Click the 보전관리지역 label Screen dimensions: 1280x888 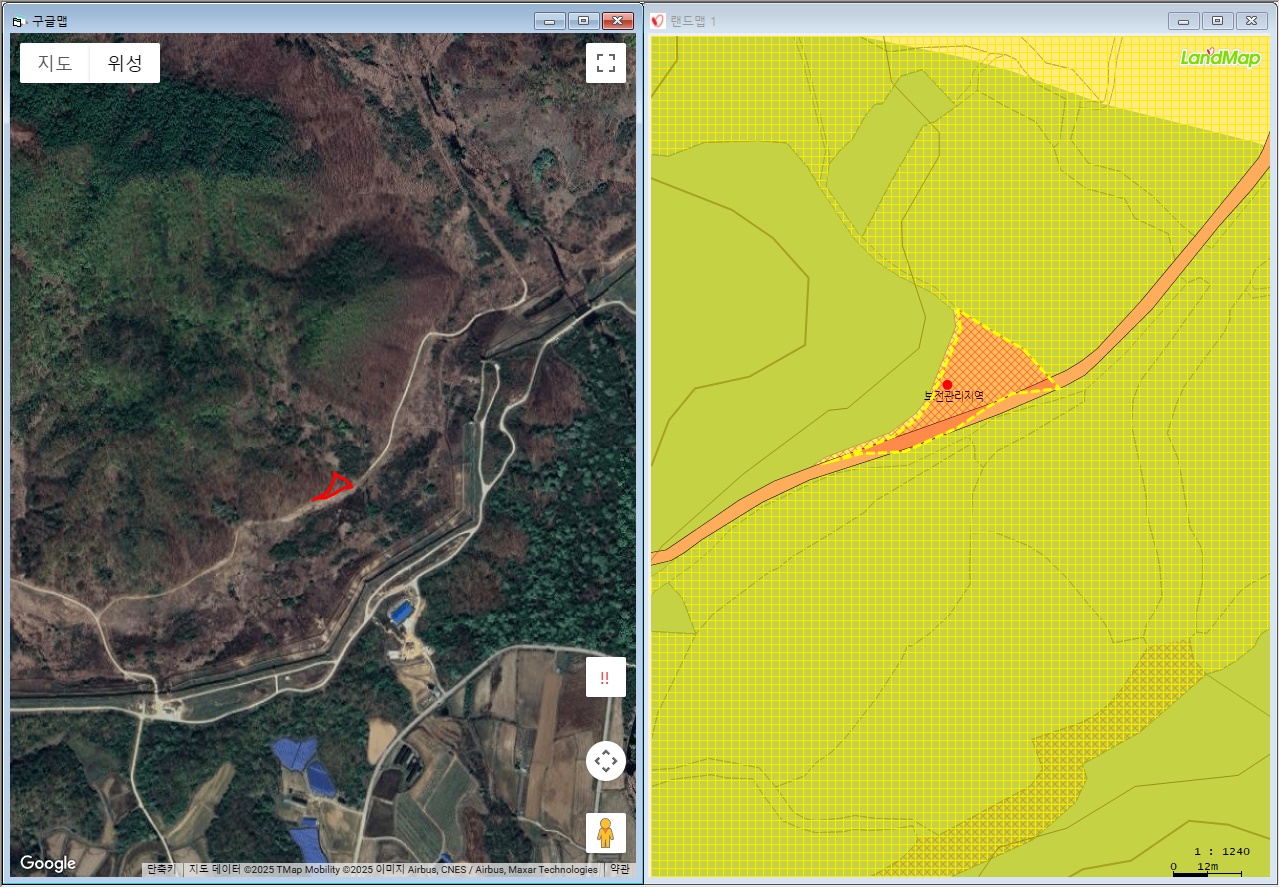(953, 397)
